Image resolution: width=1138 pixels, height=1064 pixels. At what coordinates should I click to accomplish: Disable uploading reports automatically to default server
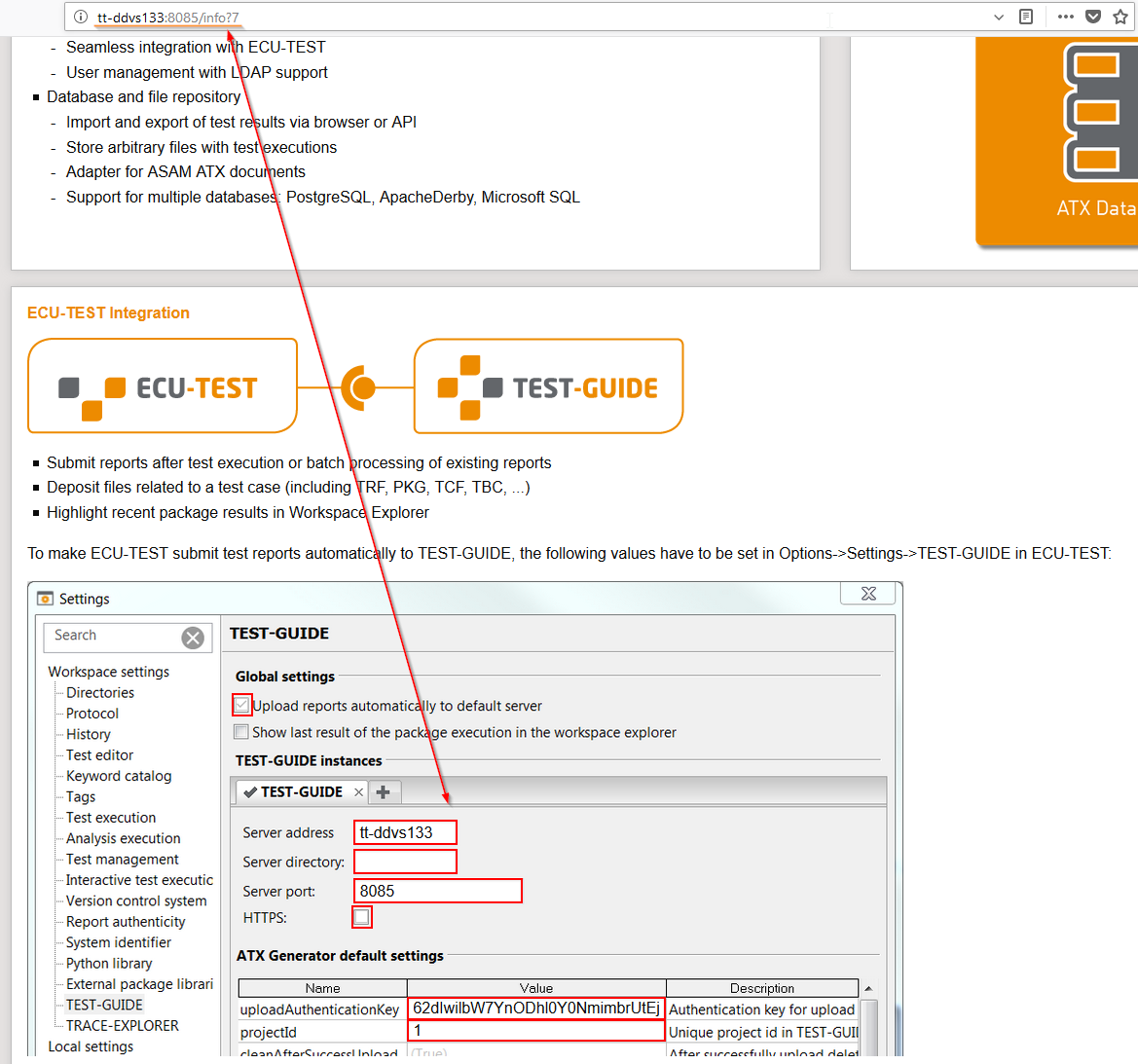point(241,704)
